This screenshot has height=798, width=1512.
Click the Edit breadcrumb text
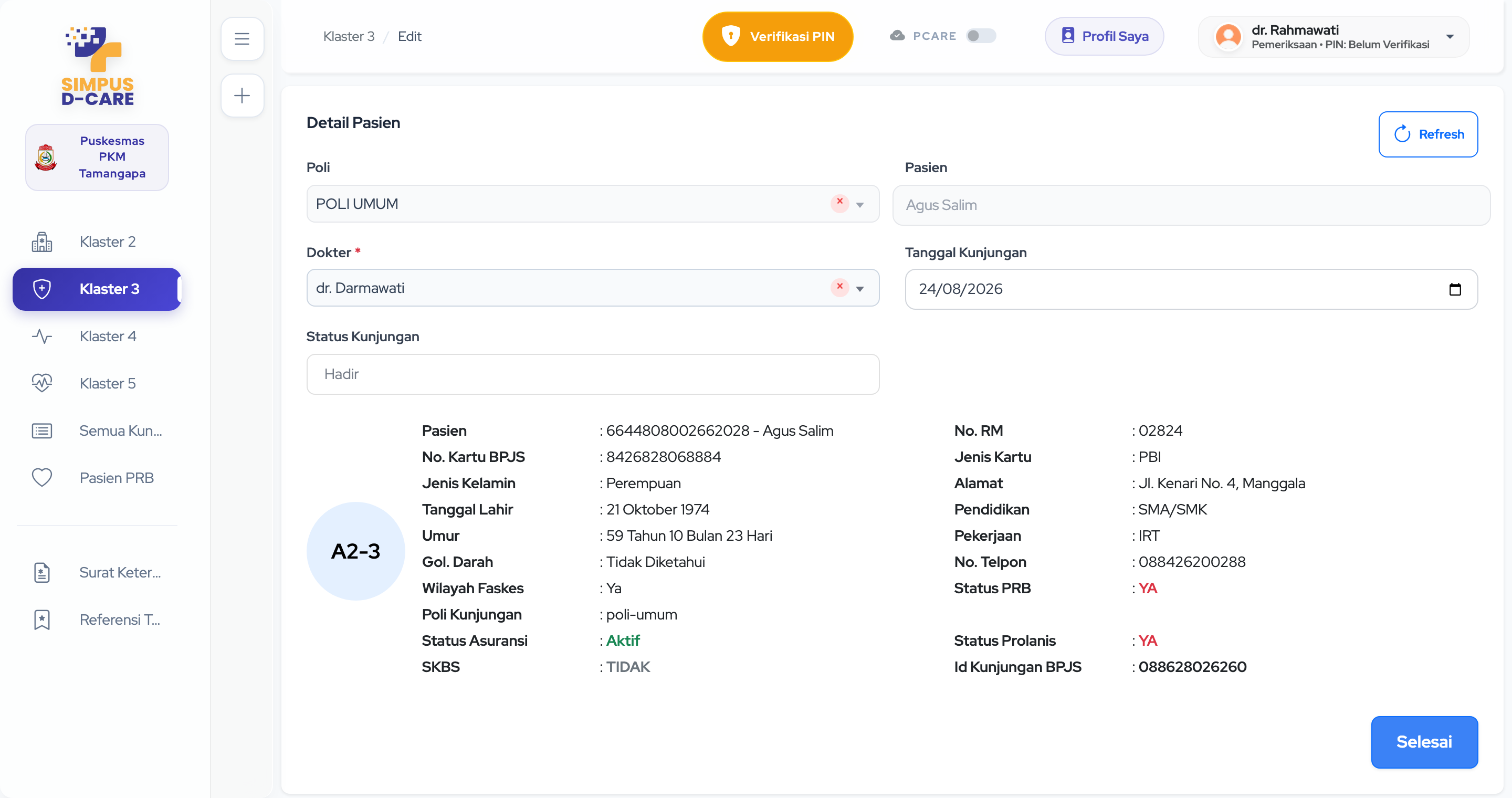click(409, 36)
